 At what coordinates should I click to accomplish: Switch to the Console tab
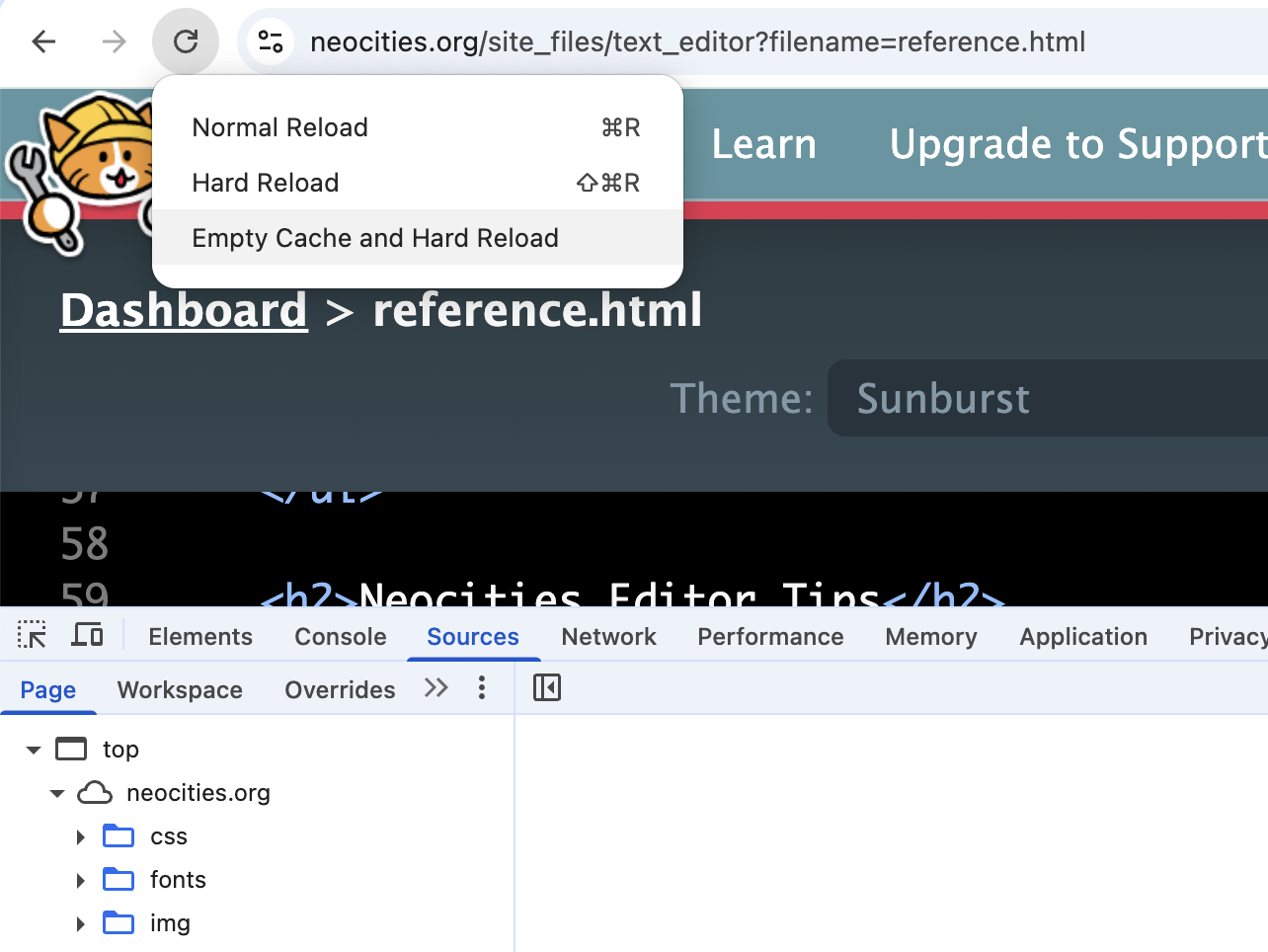pyautogui.click(x=341, y=637)
